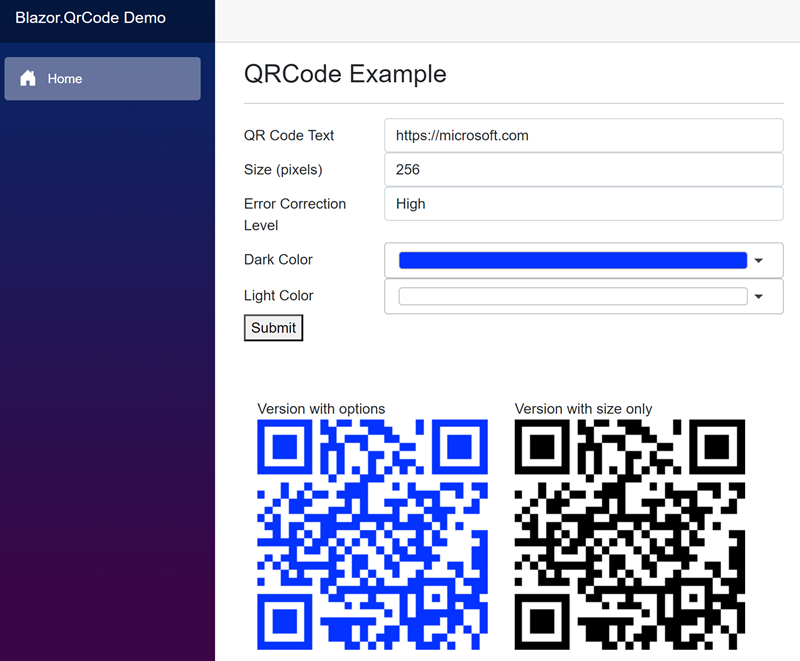Image resolution: width=800 pixels, height=661 pixels.
Task: Click the Submit button
Action: [x=273, y=328]
